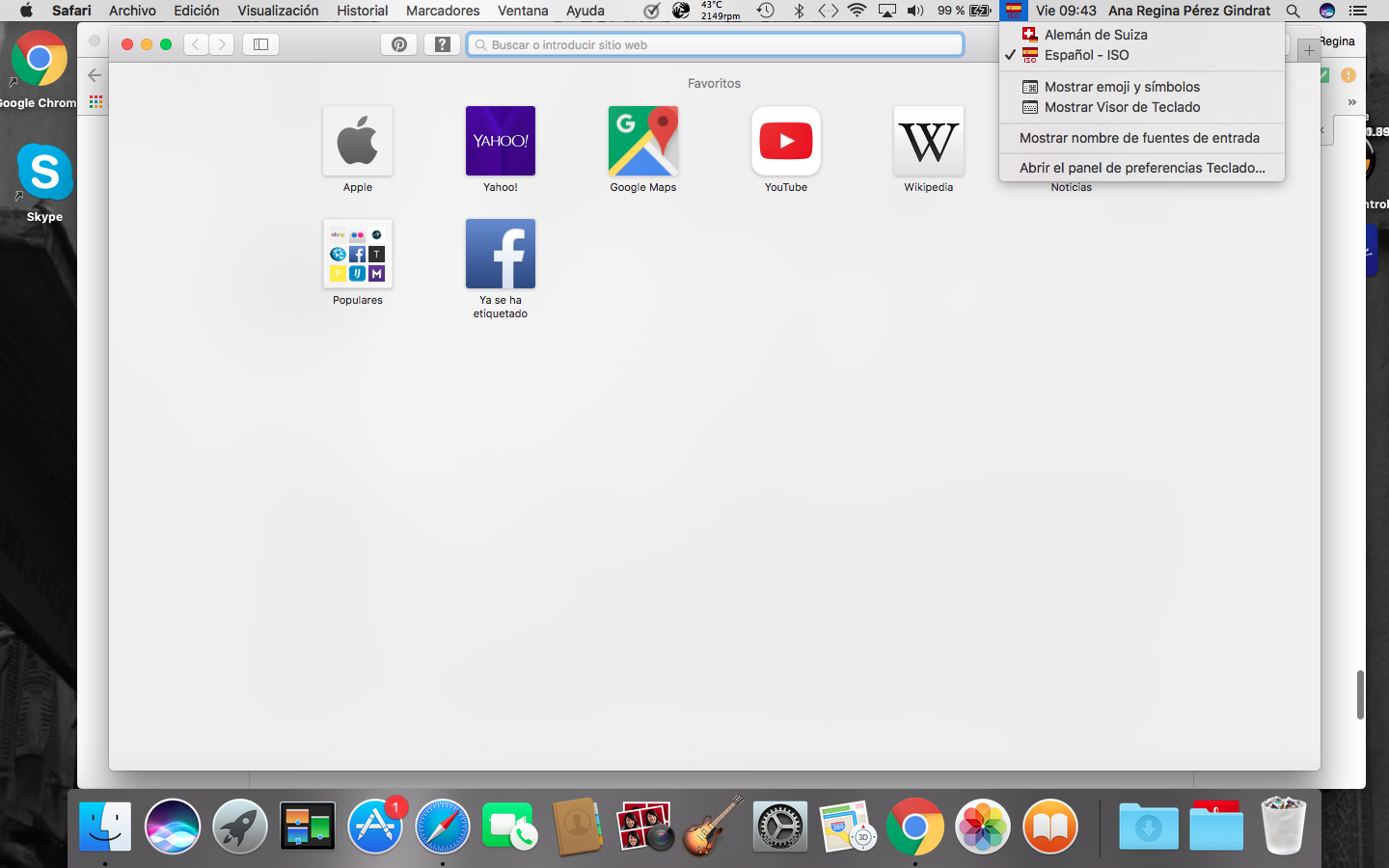
Task: Go back in Safari history
Action: [x=196, y=44]
